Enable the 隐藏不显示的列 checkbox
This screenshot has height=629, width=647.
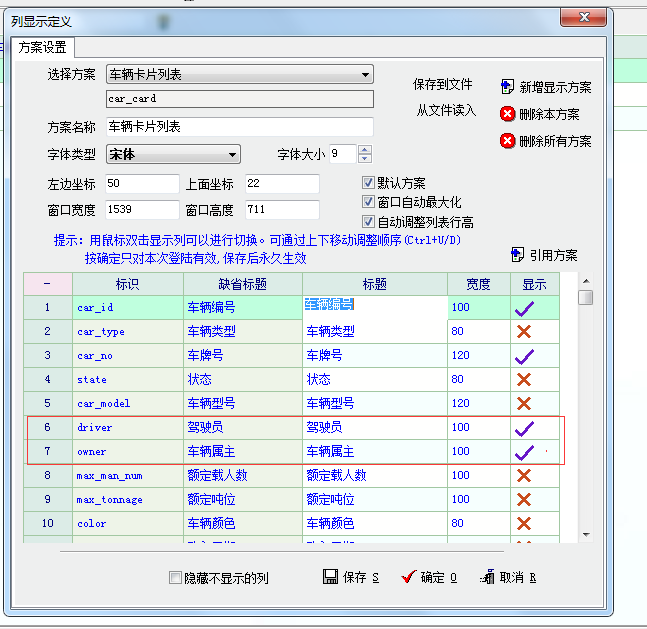click(176, 578)
